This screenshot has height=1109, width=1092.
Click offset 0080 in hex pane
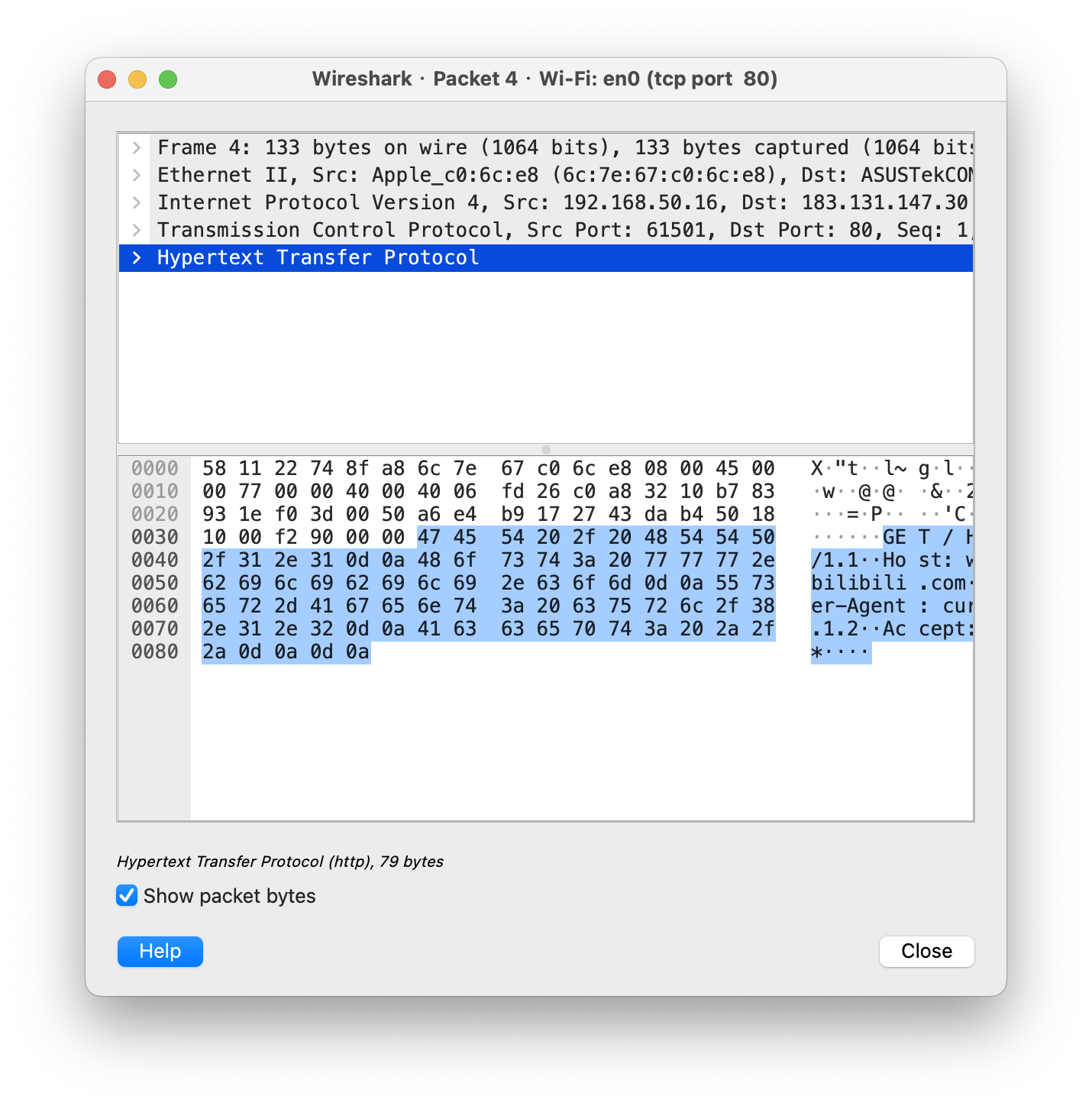pyautogui.click(x=155, y=651)
